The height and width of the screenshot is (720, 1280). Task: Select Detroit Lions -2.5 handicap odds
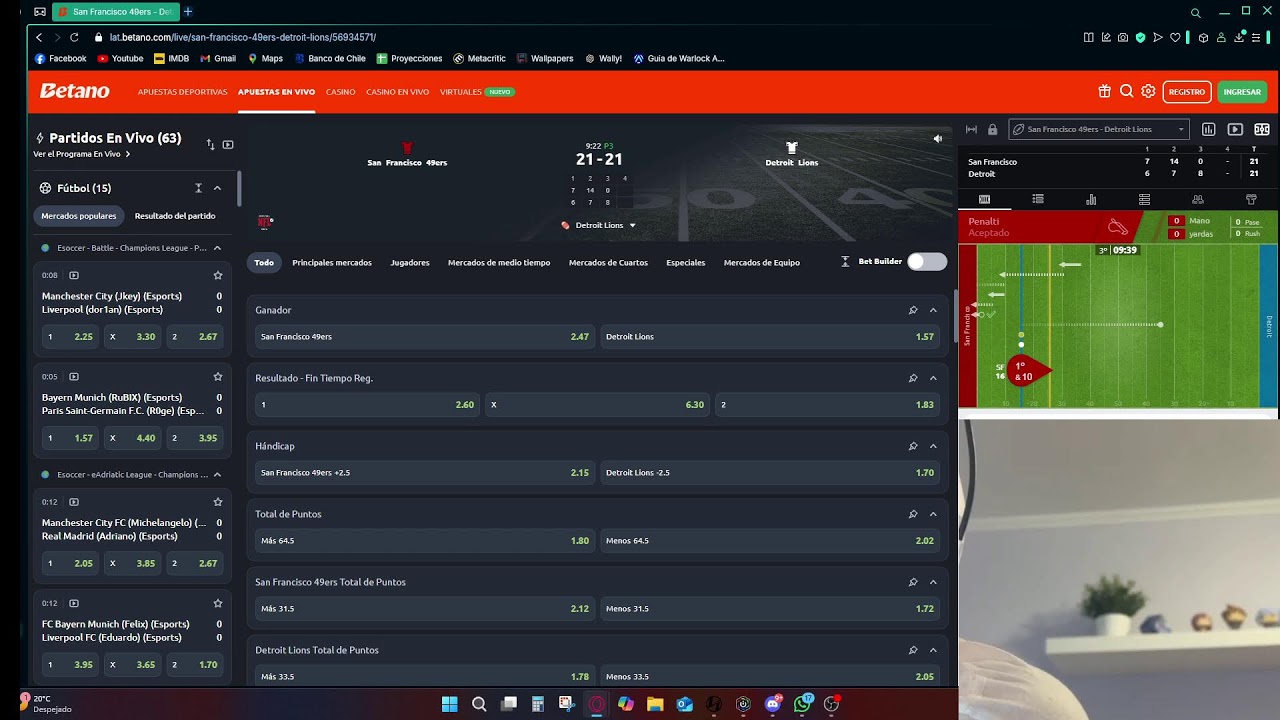pyautogui.click(x=769, y=473)
